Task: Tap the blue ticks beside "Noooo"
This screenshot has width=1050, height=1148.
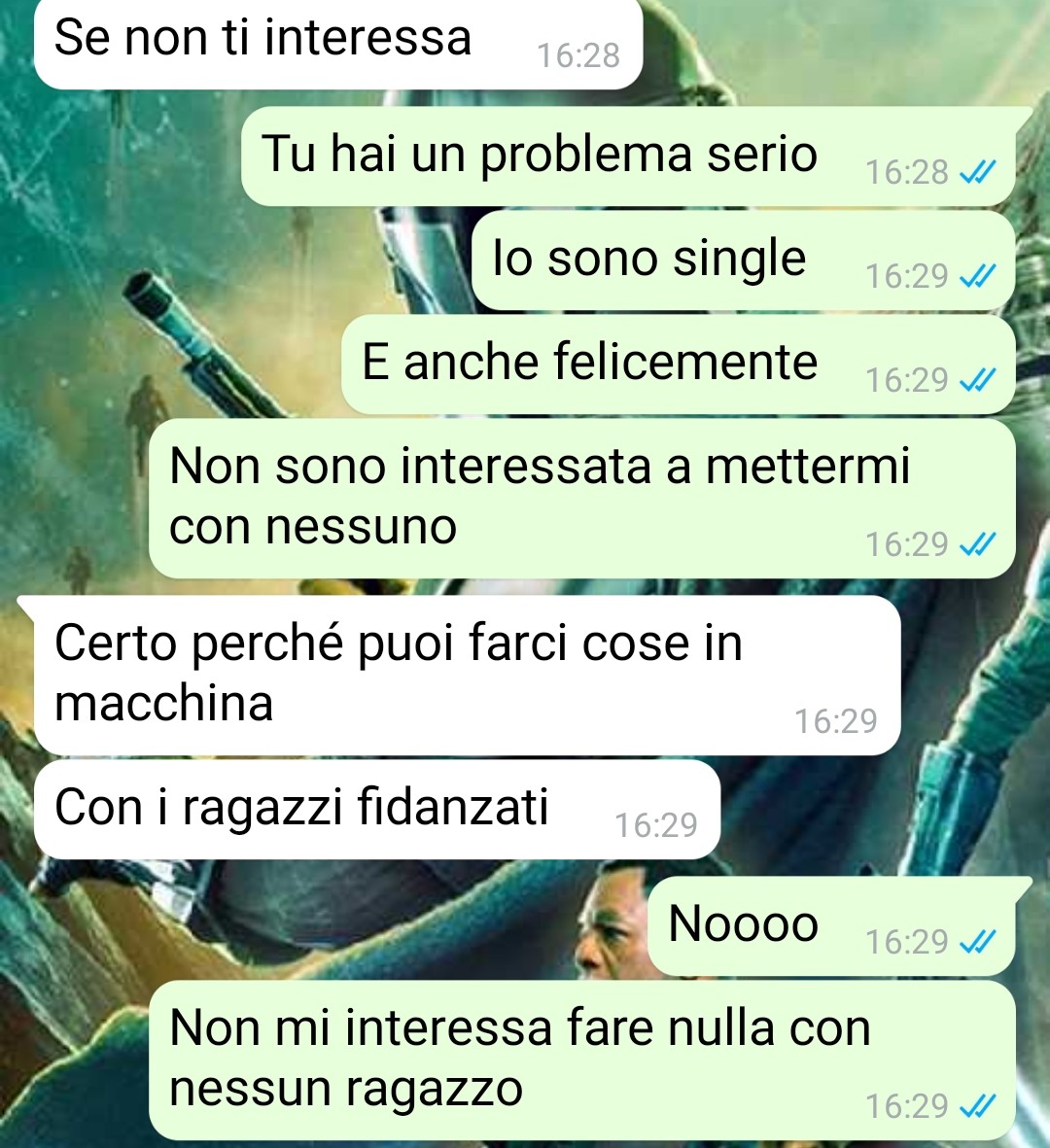Action: (x=977, y=942)
